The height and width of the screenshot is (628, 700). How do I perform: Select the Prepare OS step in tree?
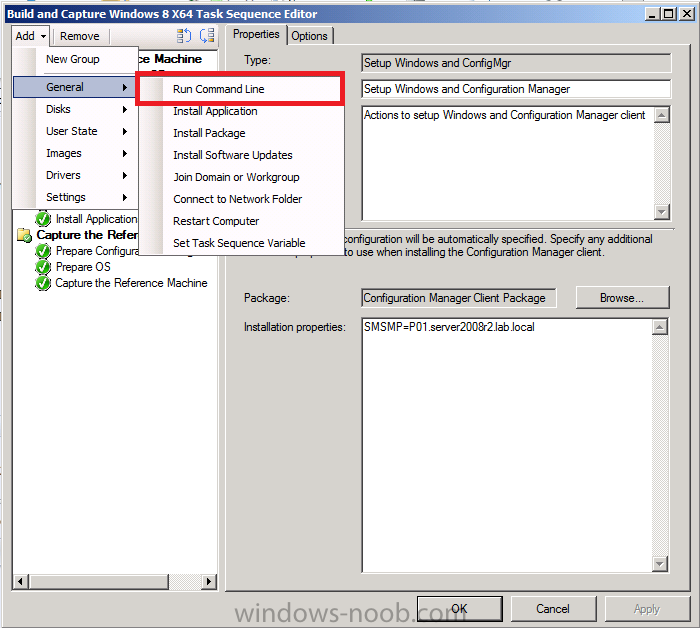click(83, 267)
